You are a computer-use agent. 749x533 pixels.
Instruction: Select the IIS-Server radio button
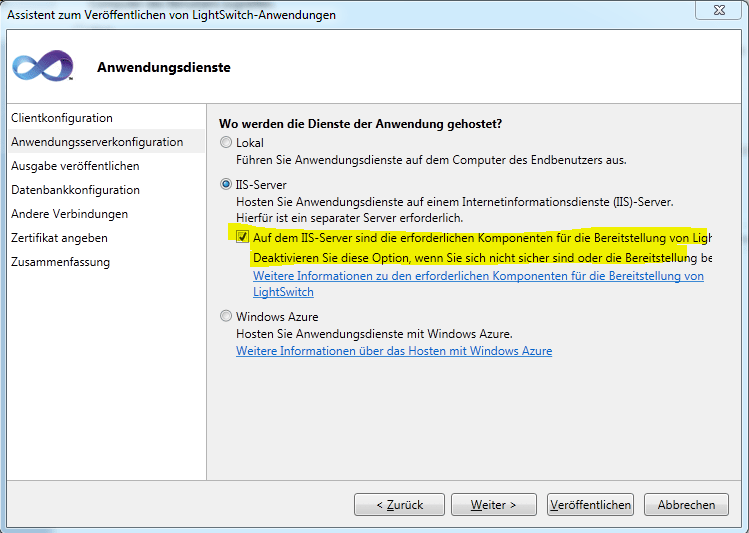click(x=226, y=184)
